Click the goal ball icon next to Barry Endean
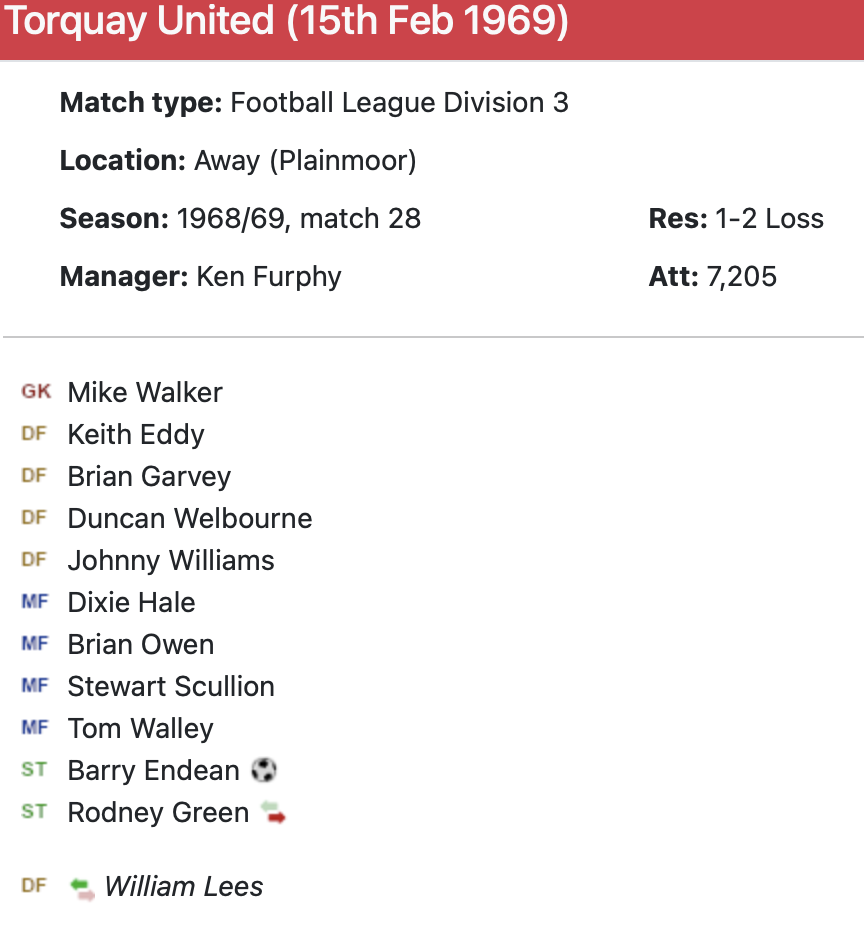 [264, 770]
